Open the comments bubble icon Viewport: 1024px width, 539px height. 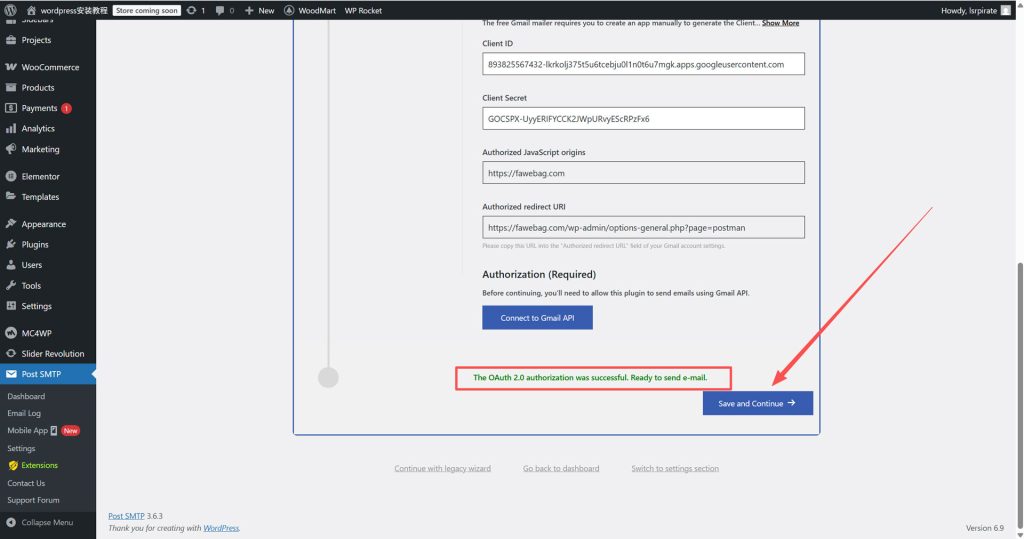pyautogui.click(x=220, y=10)
